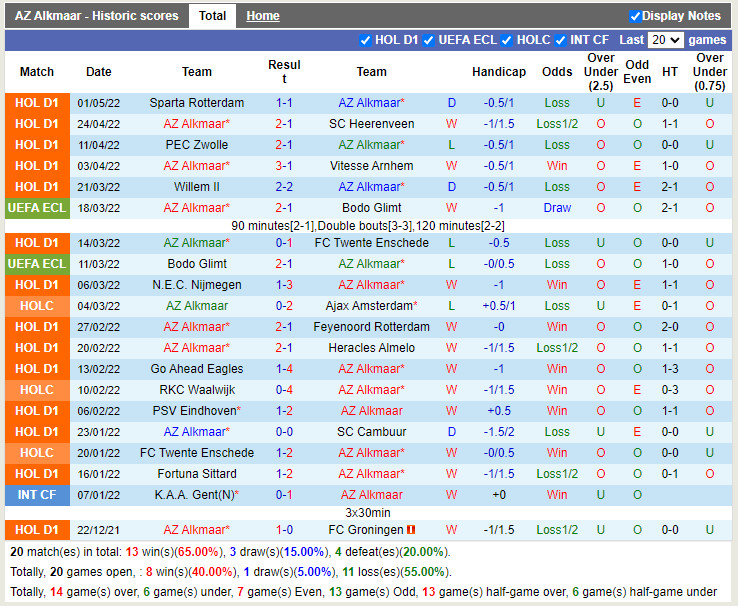Toggle the HOLC competition checkbox

(x=507, y=40)
